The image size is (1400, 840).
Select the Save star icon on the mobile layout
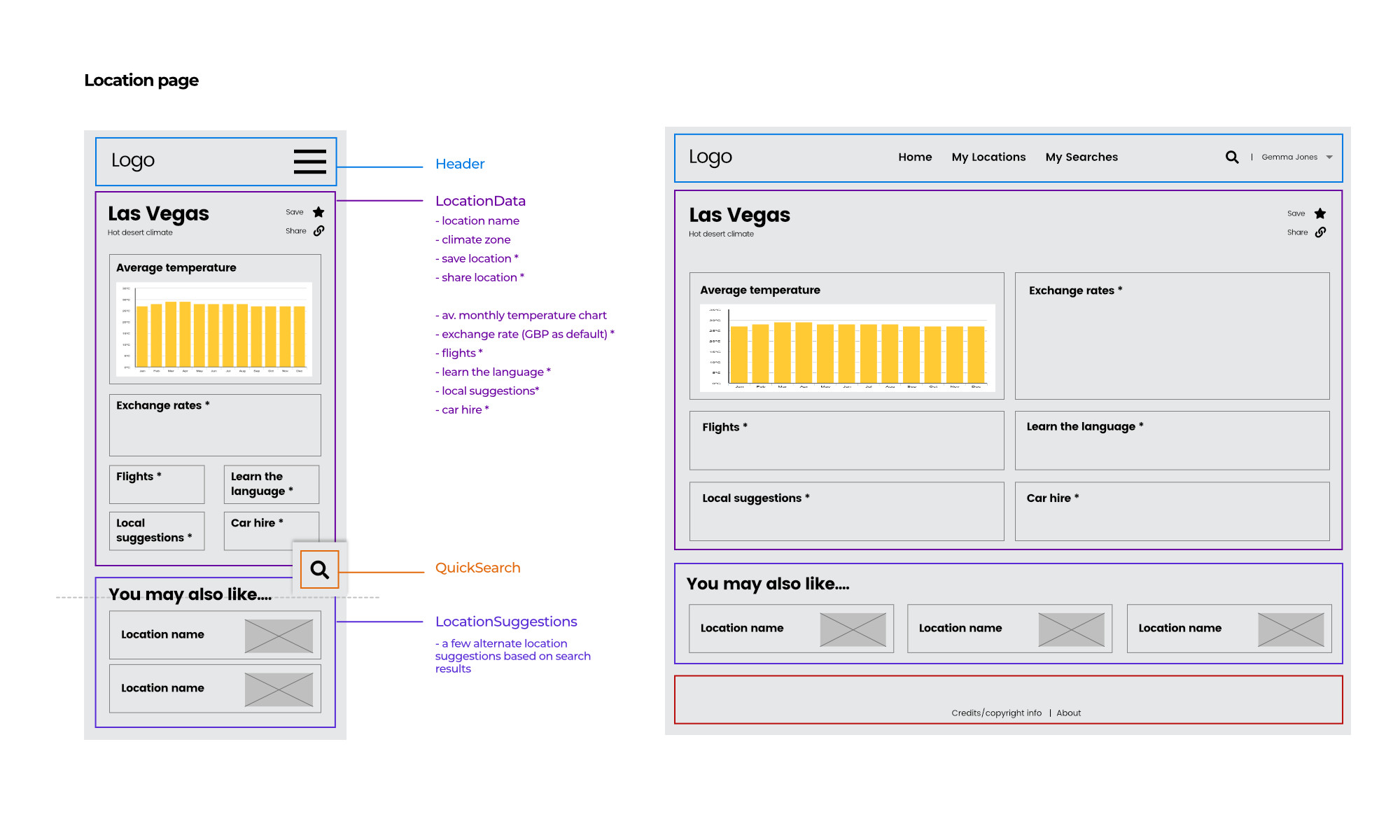point(318,211)
